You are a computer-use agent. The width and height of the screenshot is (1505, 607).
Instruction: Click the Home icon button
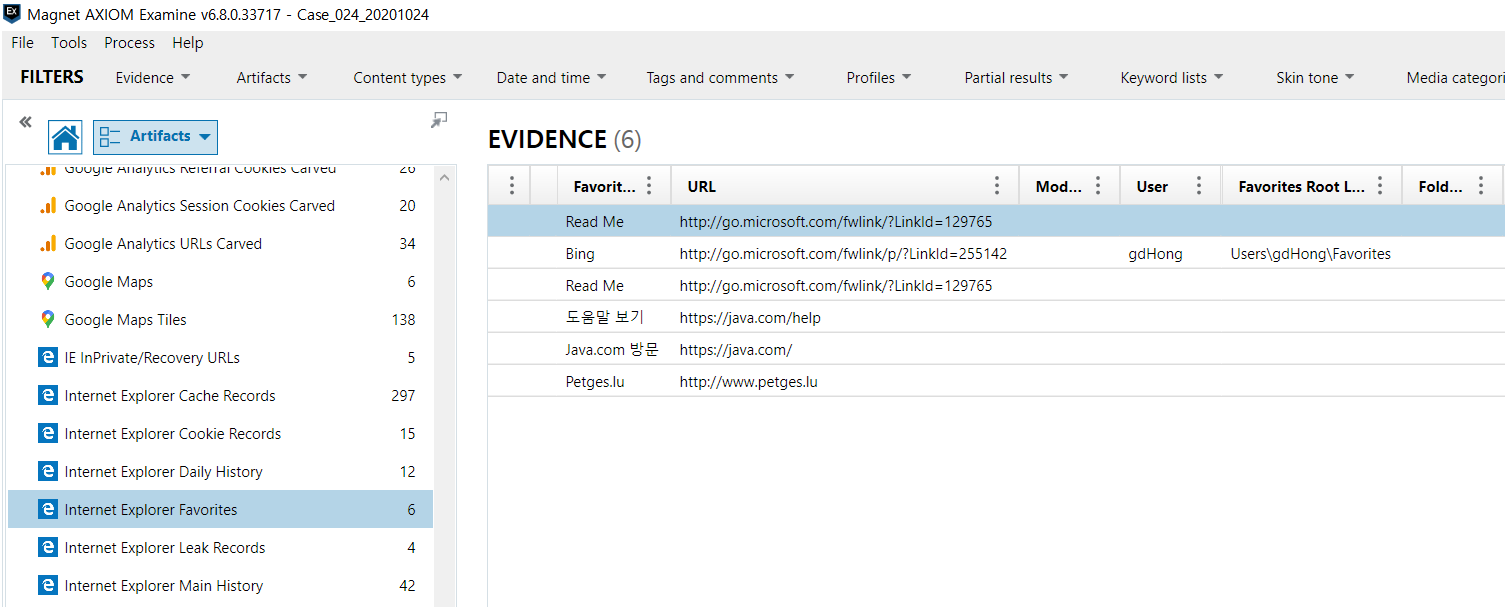tap(66, 137)
